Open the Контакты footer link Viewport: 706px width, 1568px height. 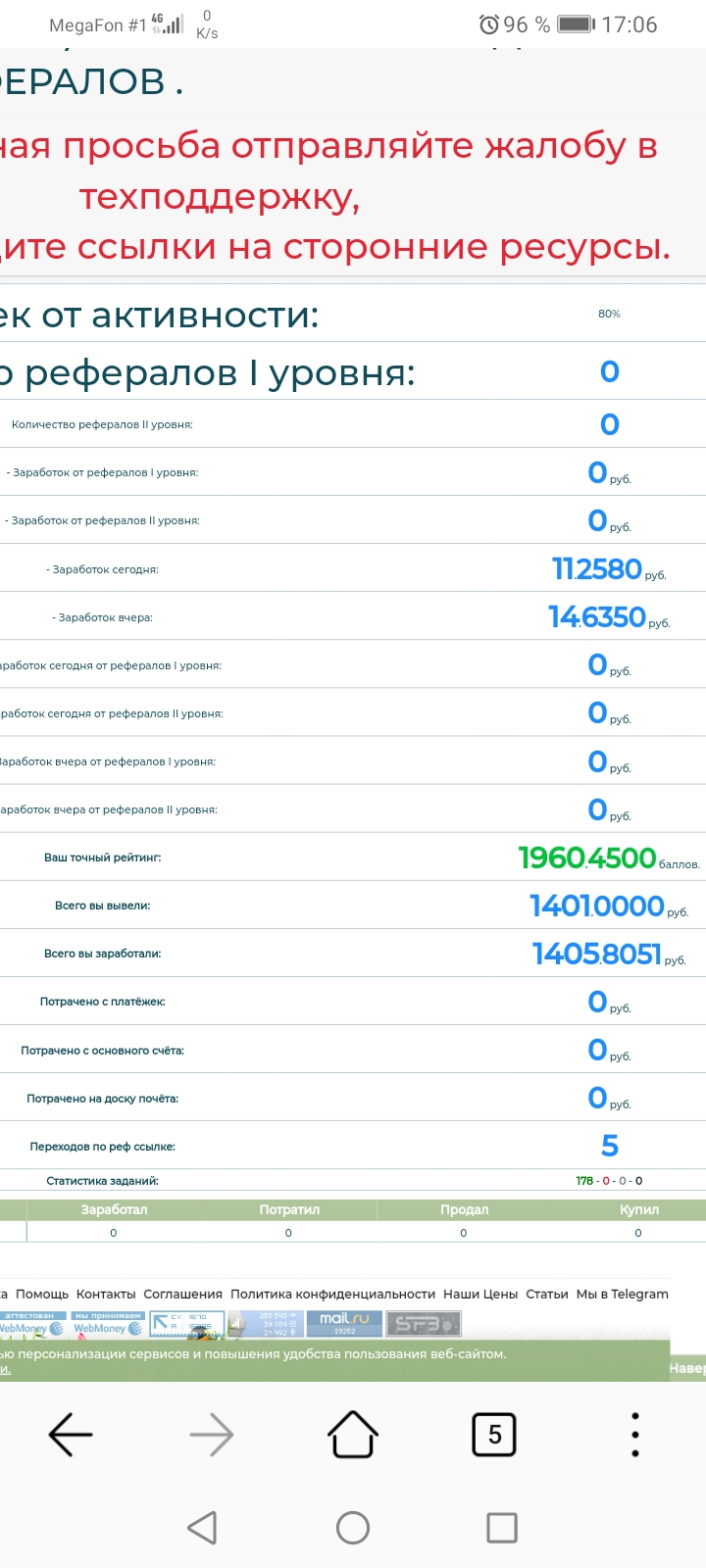coord(106,1294)
